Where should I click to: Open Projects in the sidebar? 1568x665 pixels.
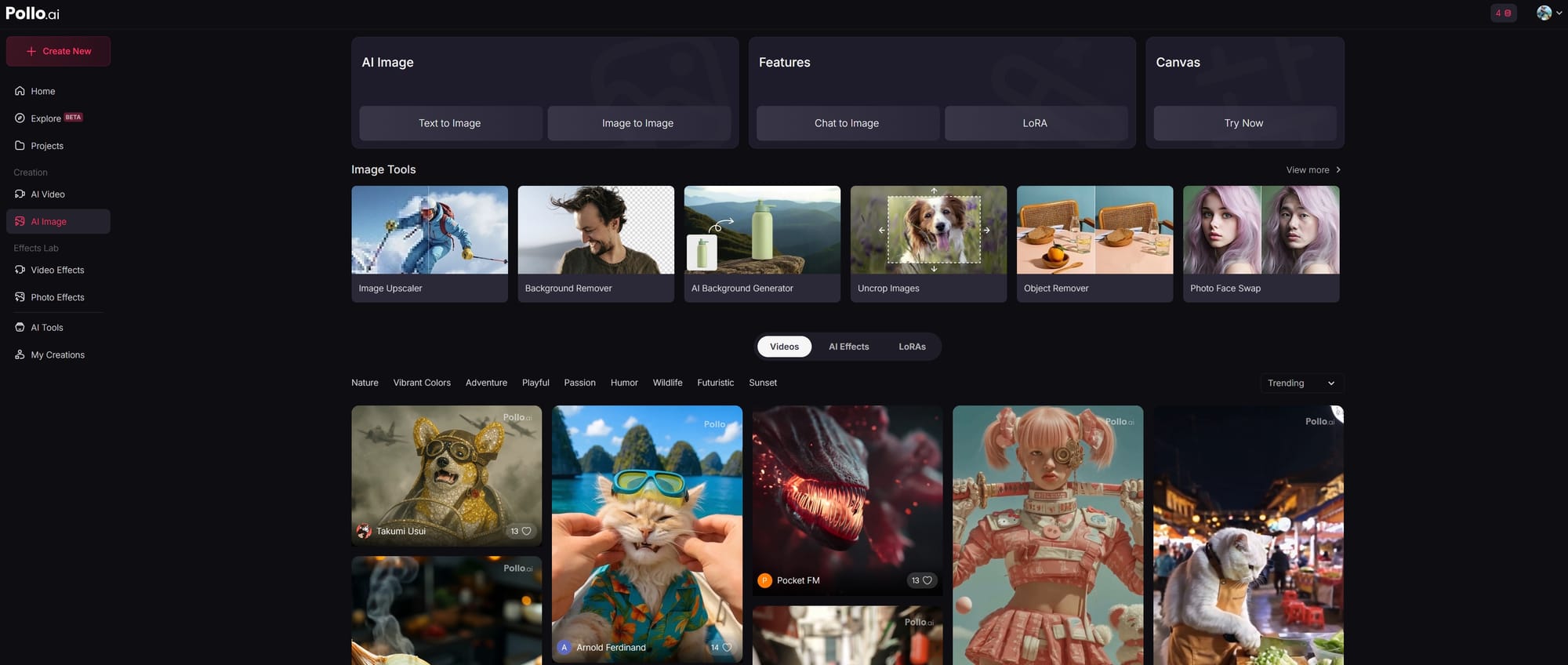pyautogui.click(x=58, y=146)
